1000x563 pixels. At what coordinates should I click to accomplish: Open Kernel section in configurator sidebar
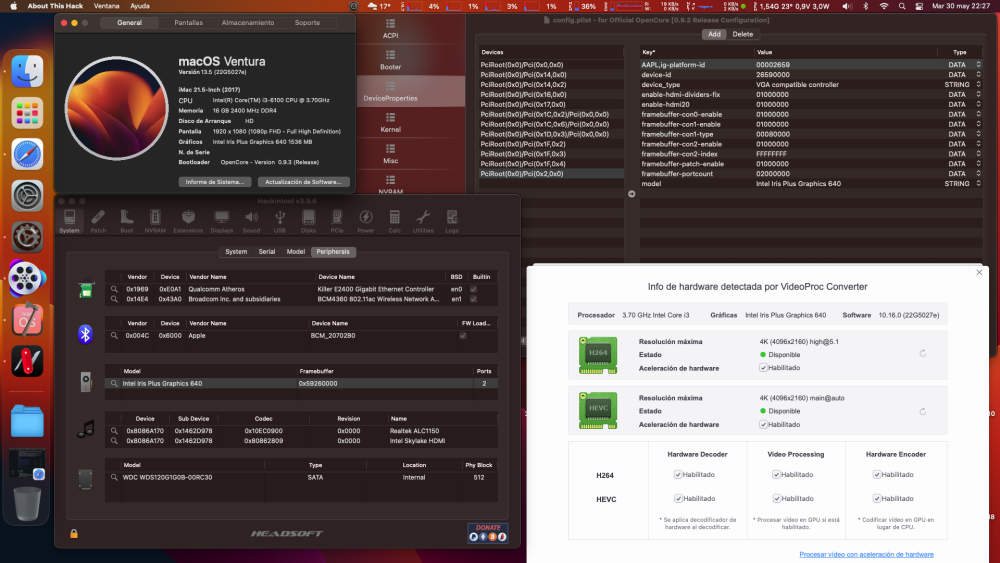tap(390, 123)
